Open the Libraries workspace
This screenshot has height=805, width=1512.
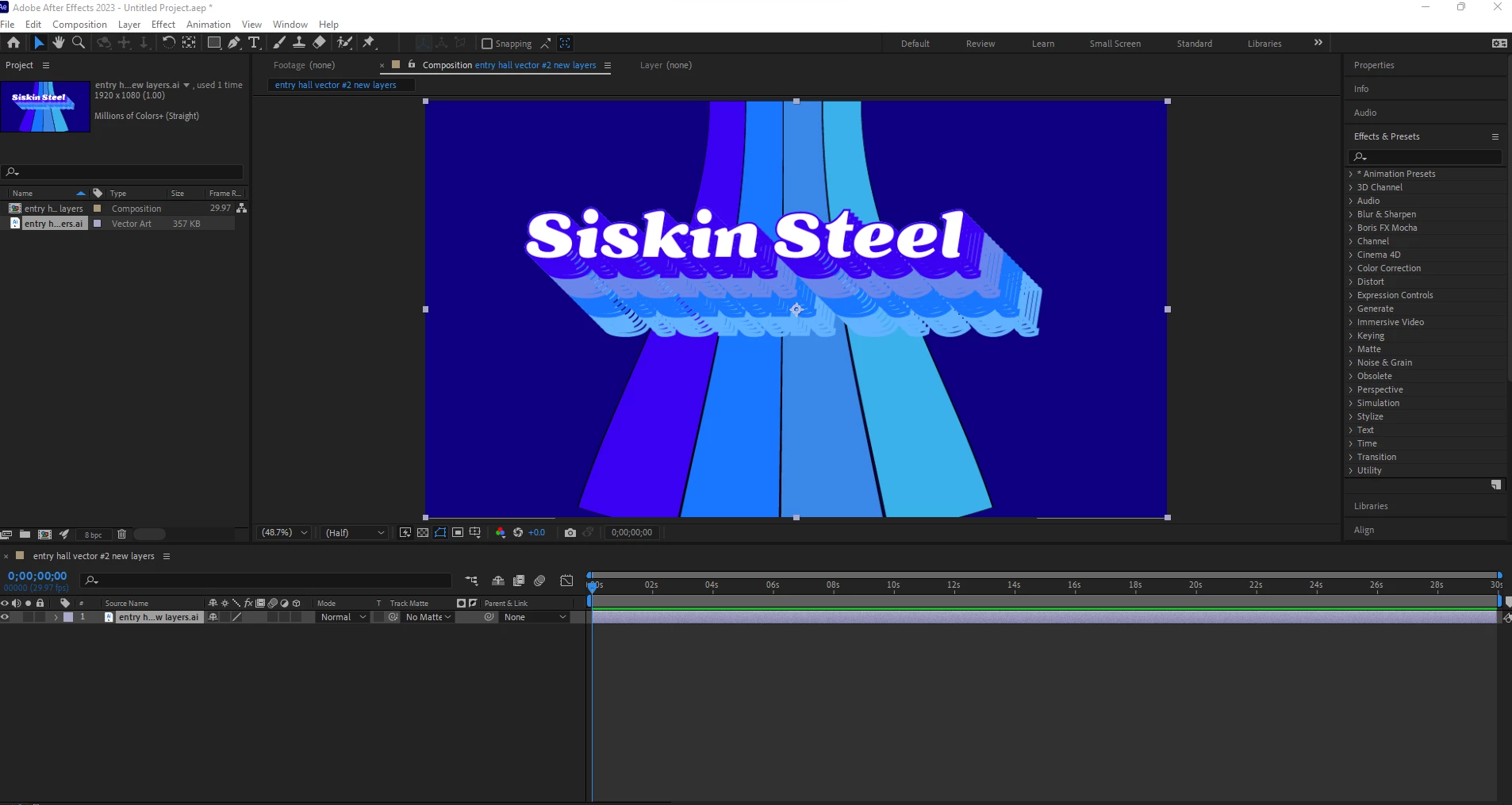click(x=1264, y=44)
